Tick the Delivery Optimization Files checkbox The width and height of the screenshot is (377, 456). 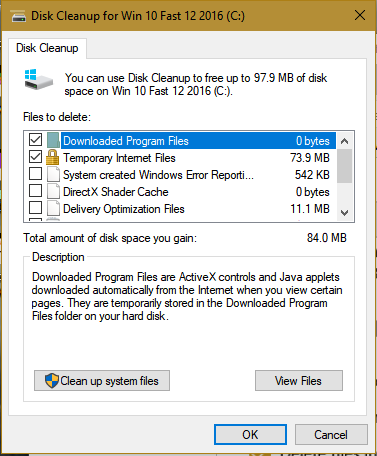coord(35,208)
